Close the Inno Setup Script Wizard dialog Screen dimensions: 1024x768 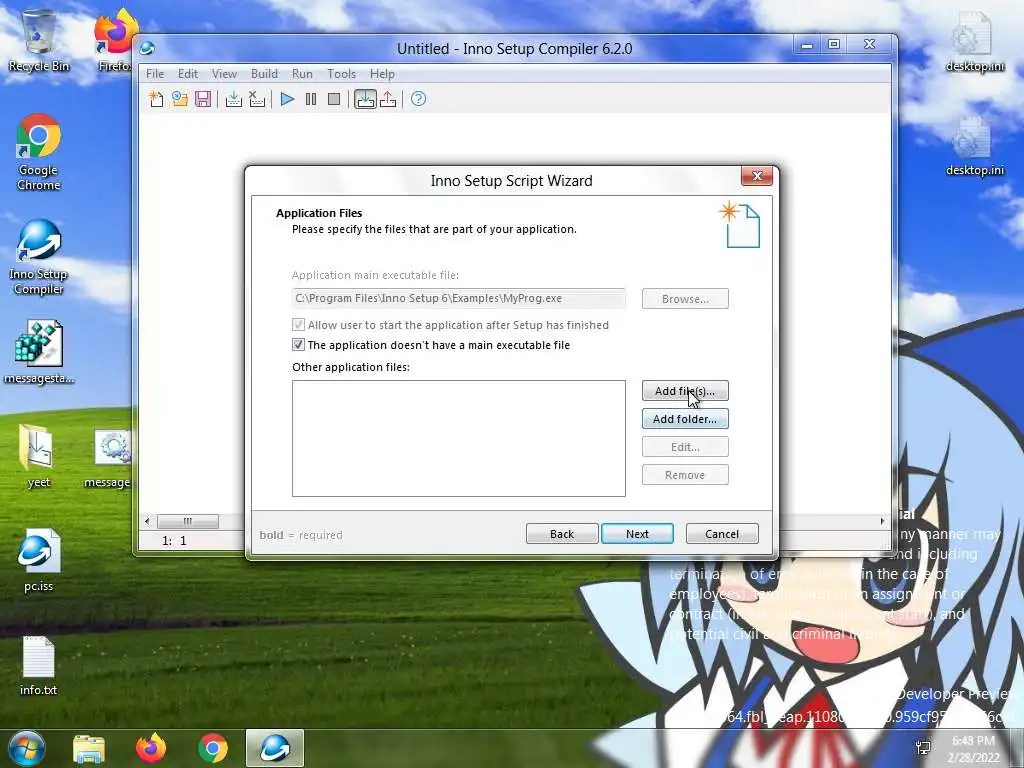coord(757,176)
